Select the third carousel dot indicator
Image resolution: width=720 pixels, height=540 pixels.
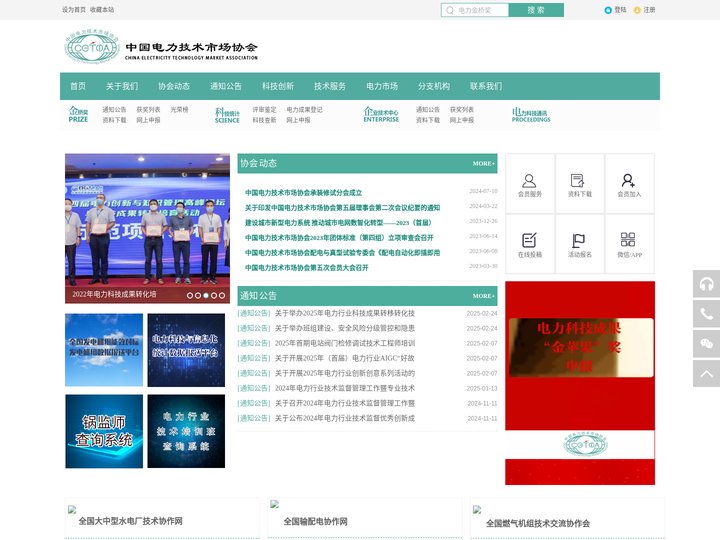point(206,295)
